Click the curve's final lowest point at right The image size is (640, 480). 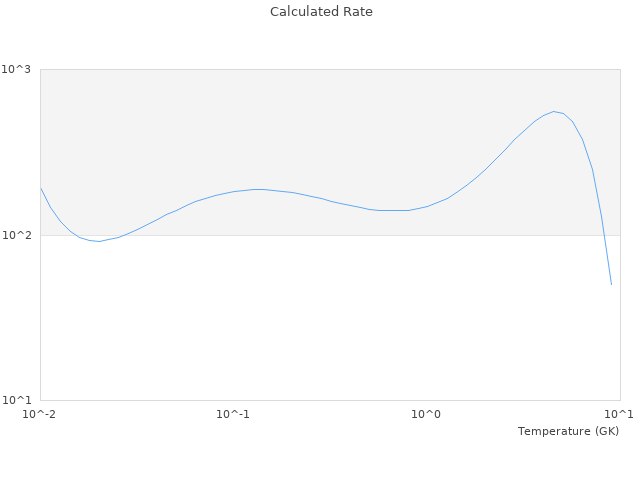[611, 285]
